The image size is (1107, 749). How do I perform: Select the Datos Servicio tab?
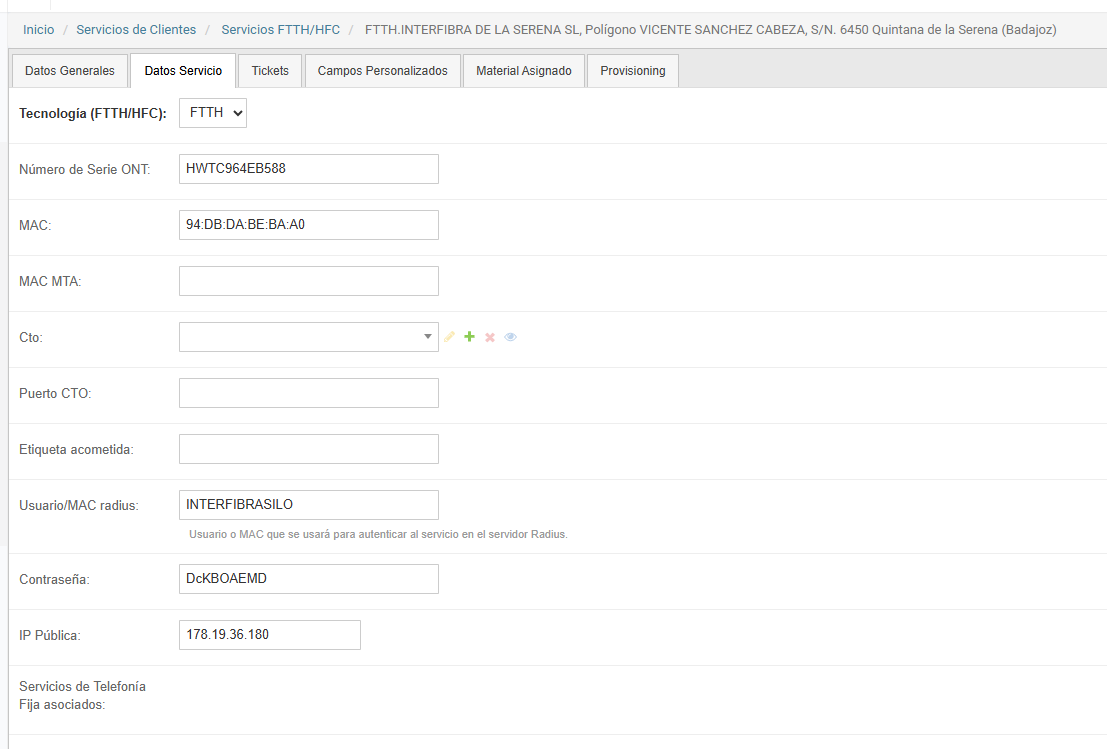coord(184,71)
